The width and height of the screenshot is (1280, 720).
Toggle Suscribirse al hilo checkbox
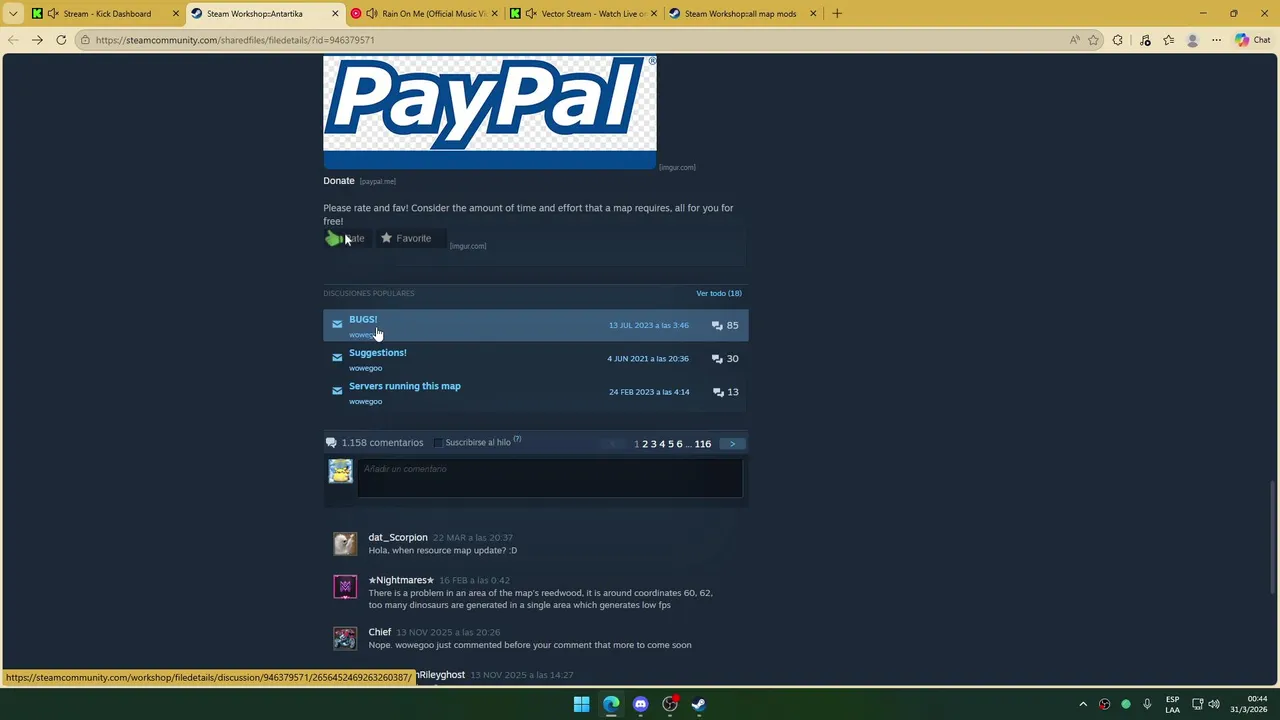438,442
